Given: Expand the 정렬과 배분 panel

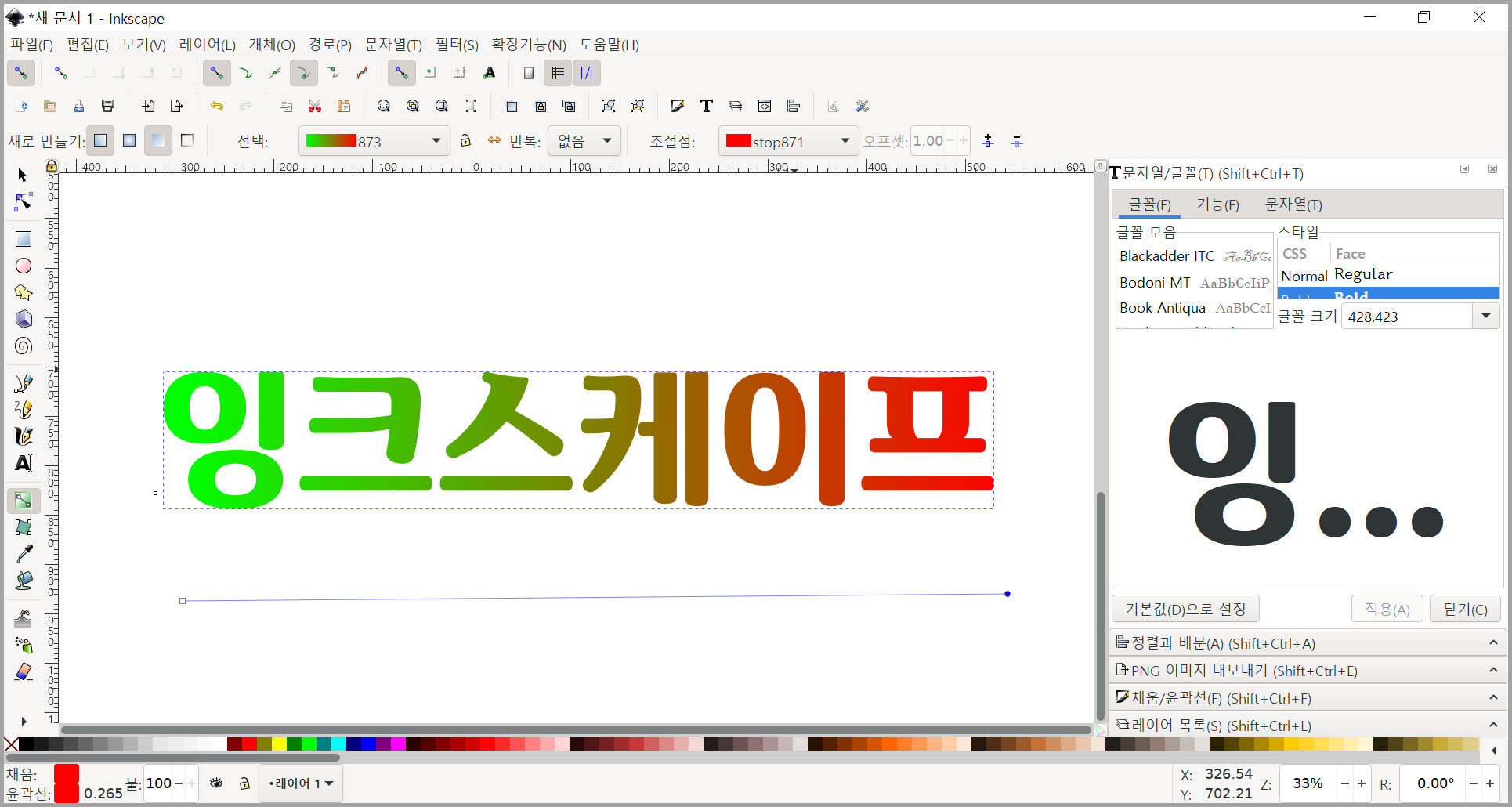Looking at the screenshot, I should (1308, 643).
